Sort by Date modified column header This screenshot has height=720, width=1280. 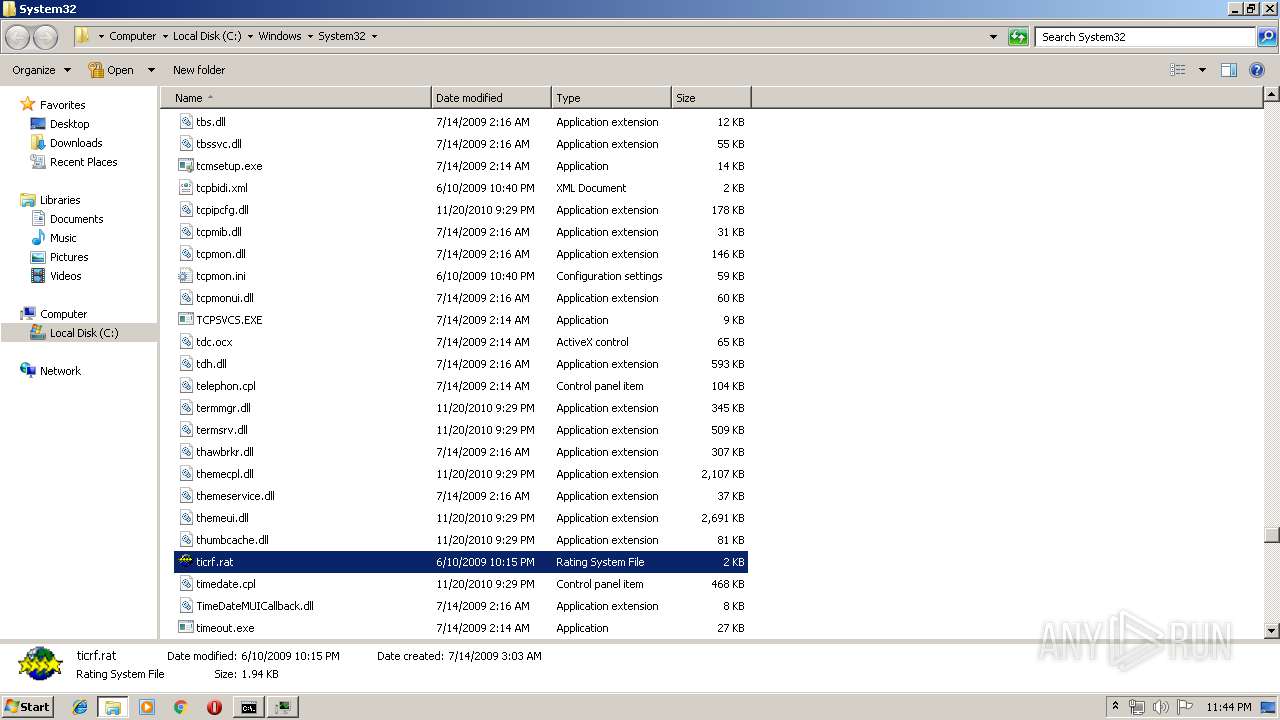[x=491, y=98]
